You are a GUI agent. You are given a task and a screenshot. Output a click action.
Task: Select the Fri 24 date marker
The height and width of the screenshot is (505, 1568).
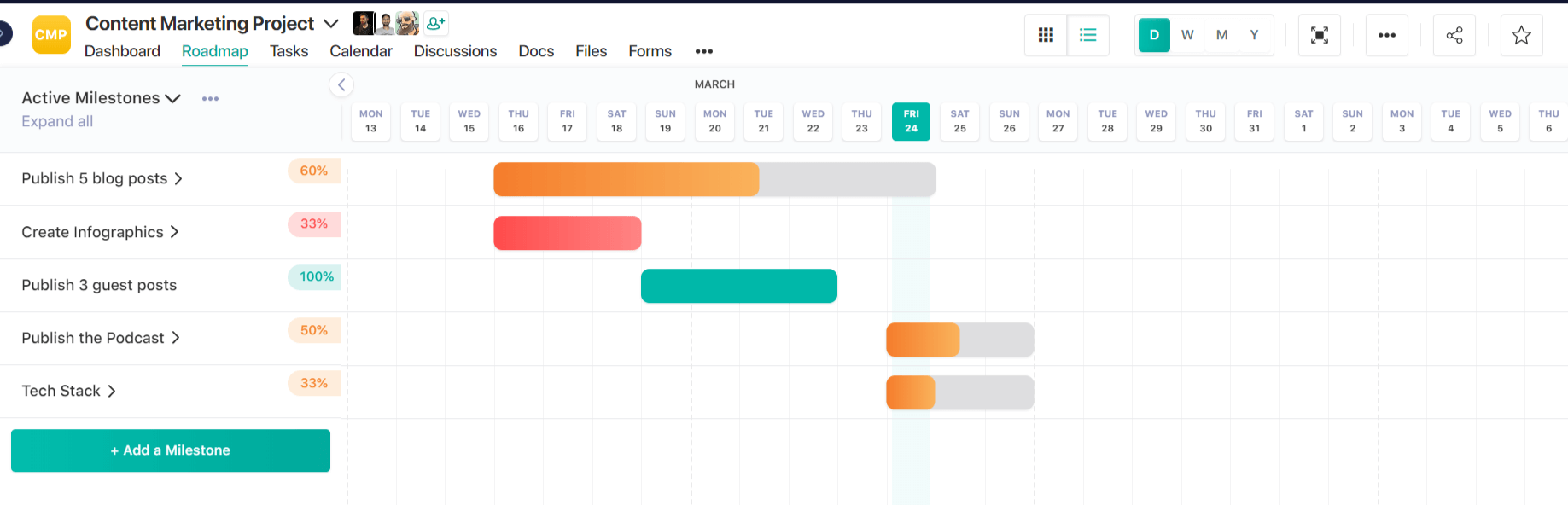pos(911,121)
